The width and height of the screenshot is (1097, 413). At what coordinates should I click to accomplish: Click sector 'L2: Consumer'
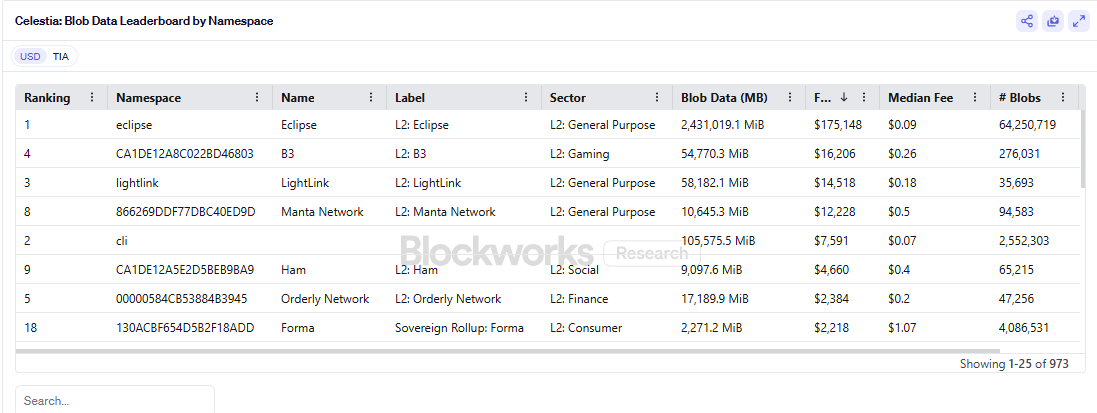pyautogui.click(x=586, y=328)
